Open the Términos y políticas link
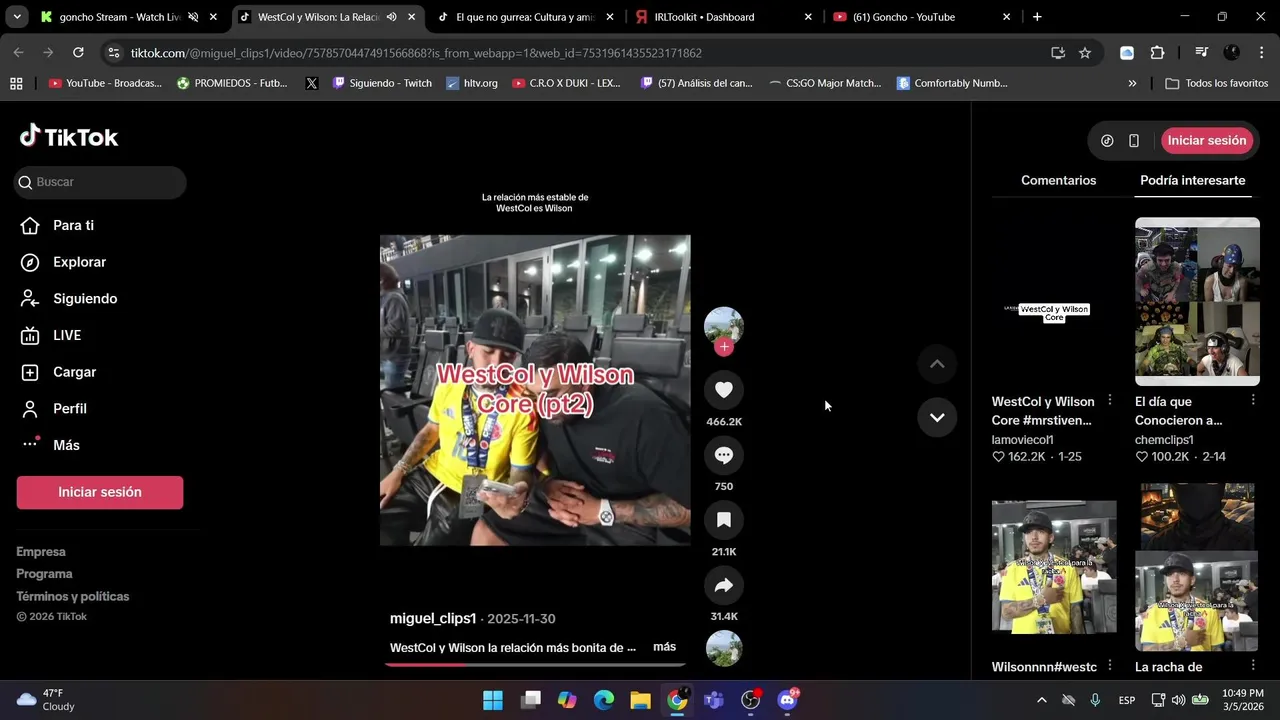Image resolution: width=1280 pixels, height=720 pixels. pos(73,596)
